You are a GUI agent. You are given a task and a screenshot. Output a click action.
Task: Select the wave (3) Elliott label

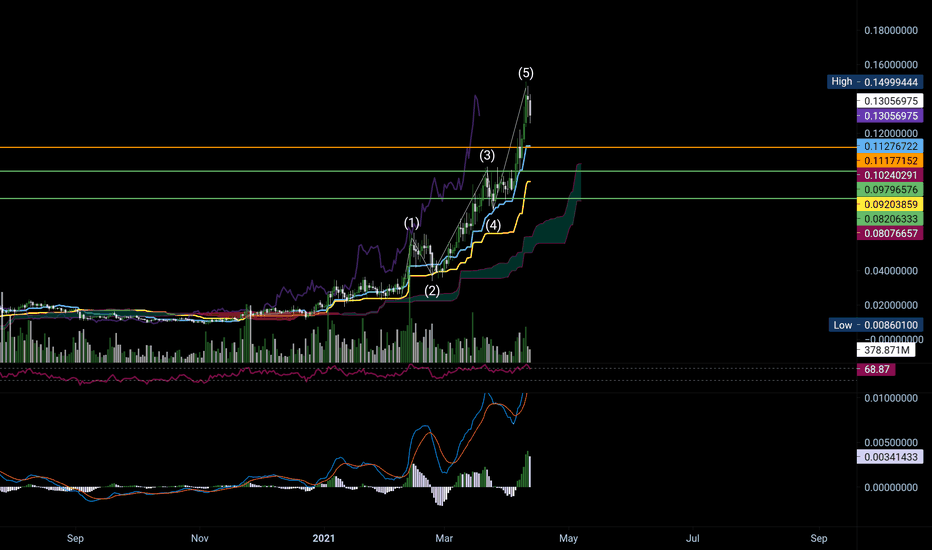click(x=487, y=156)
